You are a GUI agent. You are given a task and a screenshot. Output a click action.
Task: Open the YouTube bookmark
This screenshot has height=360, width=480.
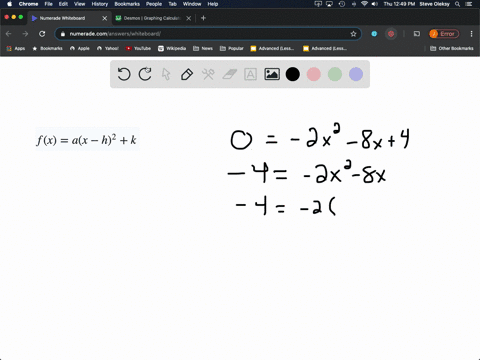[x=138, y=48]
